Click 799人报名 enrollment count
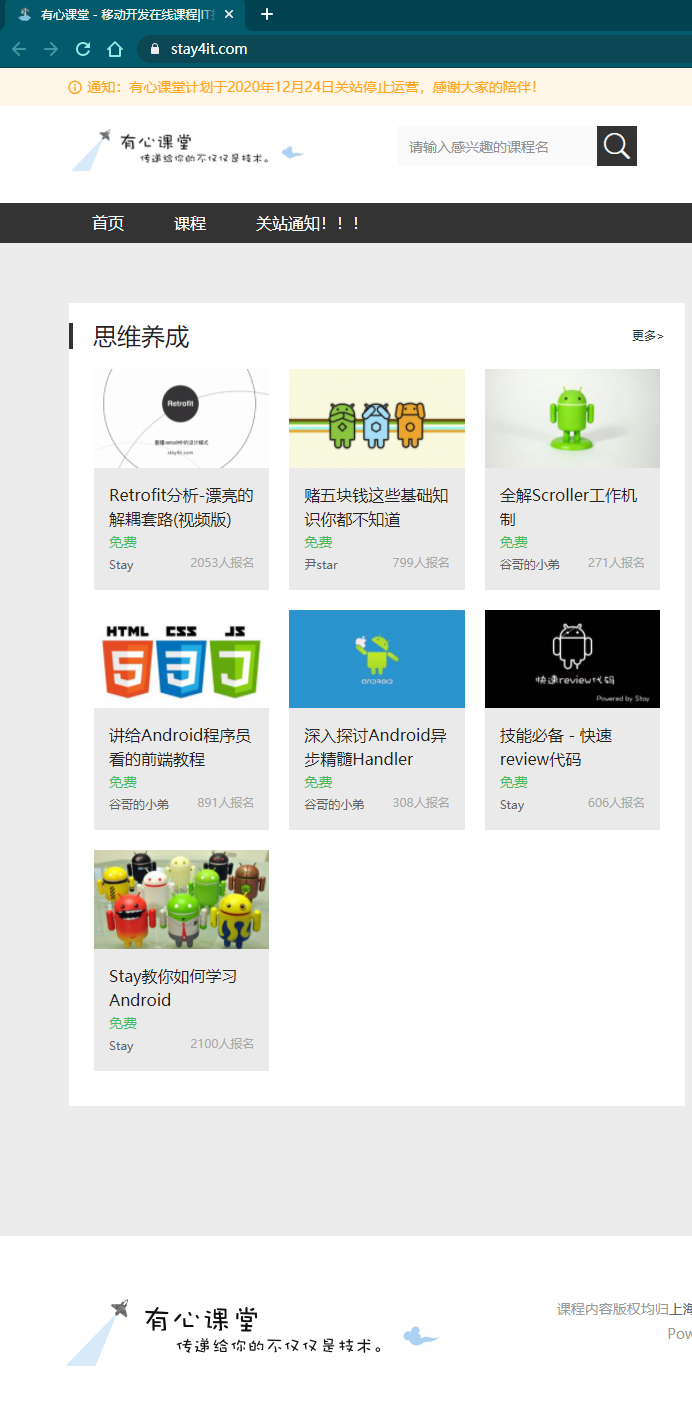The image size is (692, 1407). pos(421,563)
